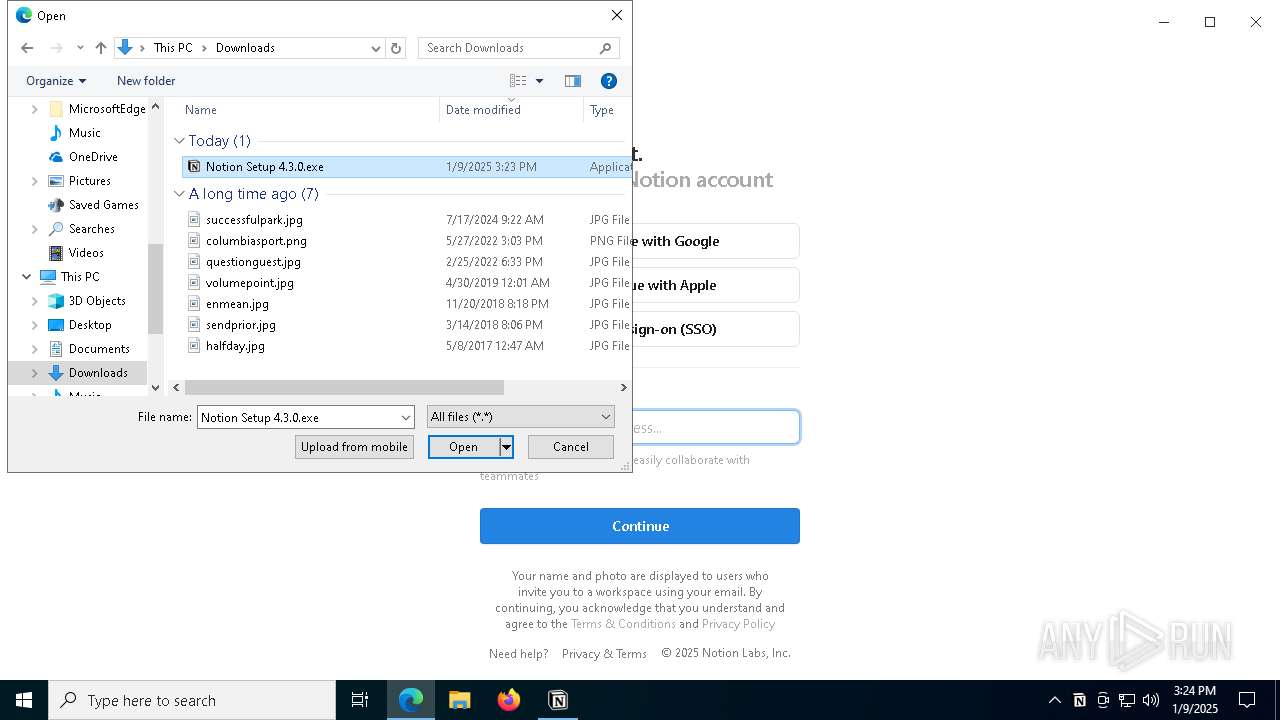Image resolution: width=1280 pixels, height=720 pixels.
Task: Open Searches in navigation tree
Action: pyautogui.click(x=92, y=229)
